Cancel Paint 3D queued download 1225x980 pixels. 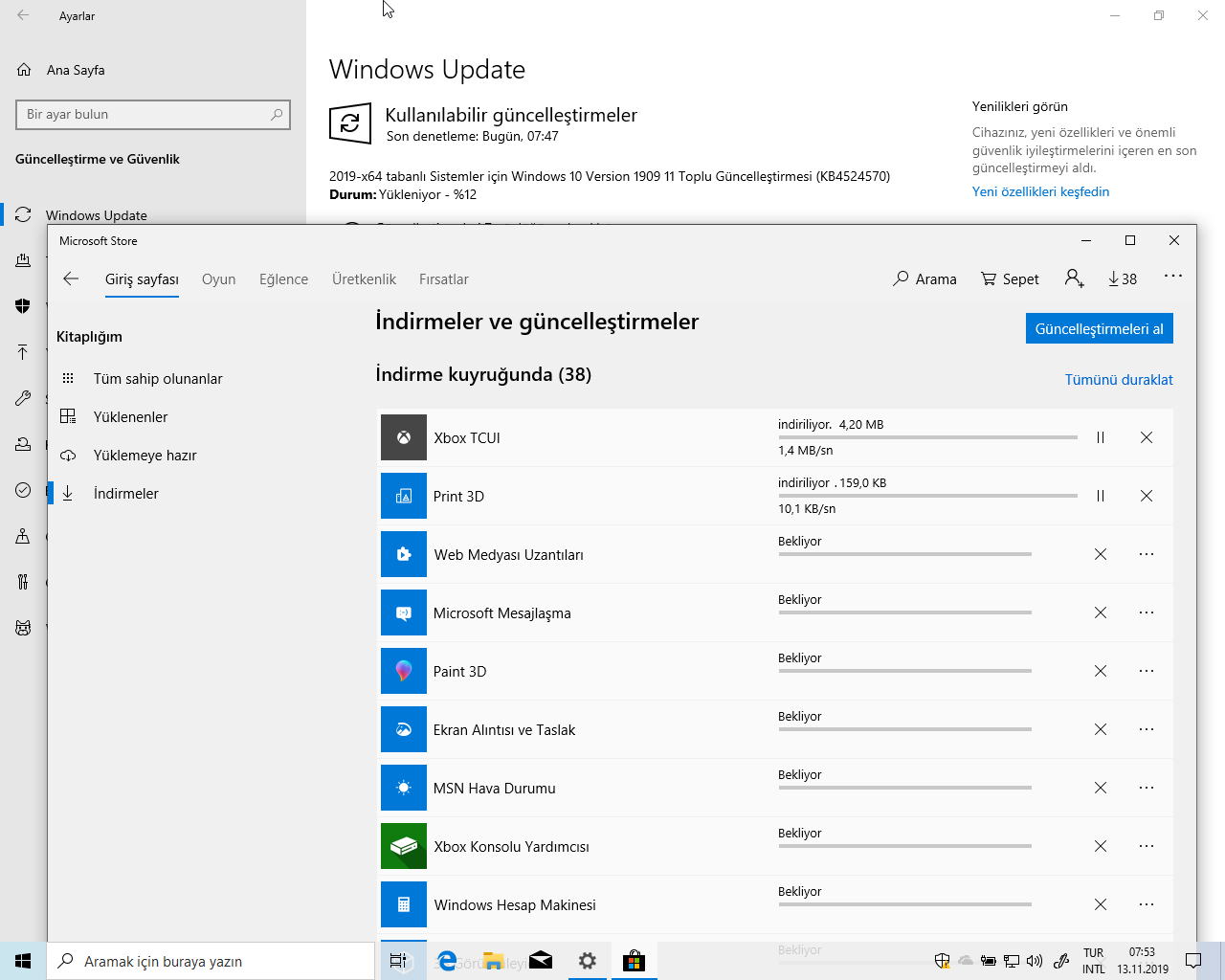pos(1101,671)
